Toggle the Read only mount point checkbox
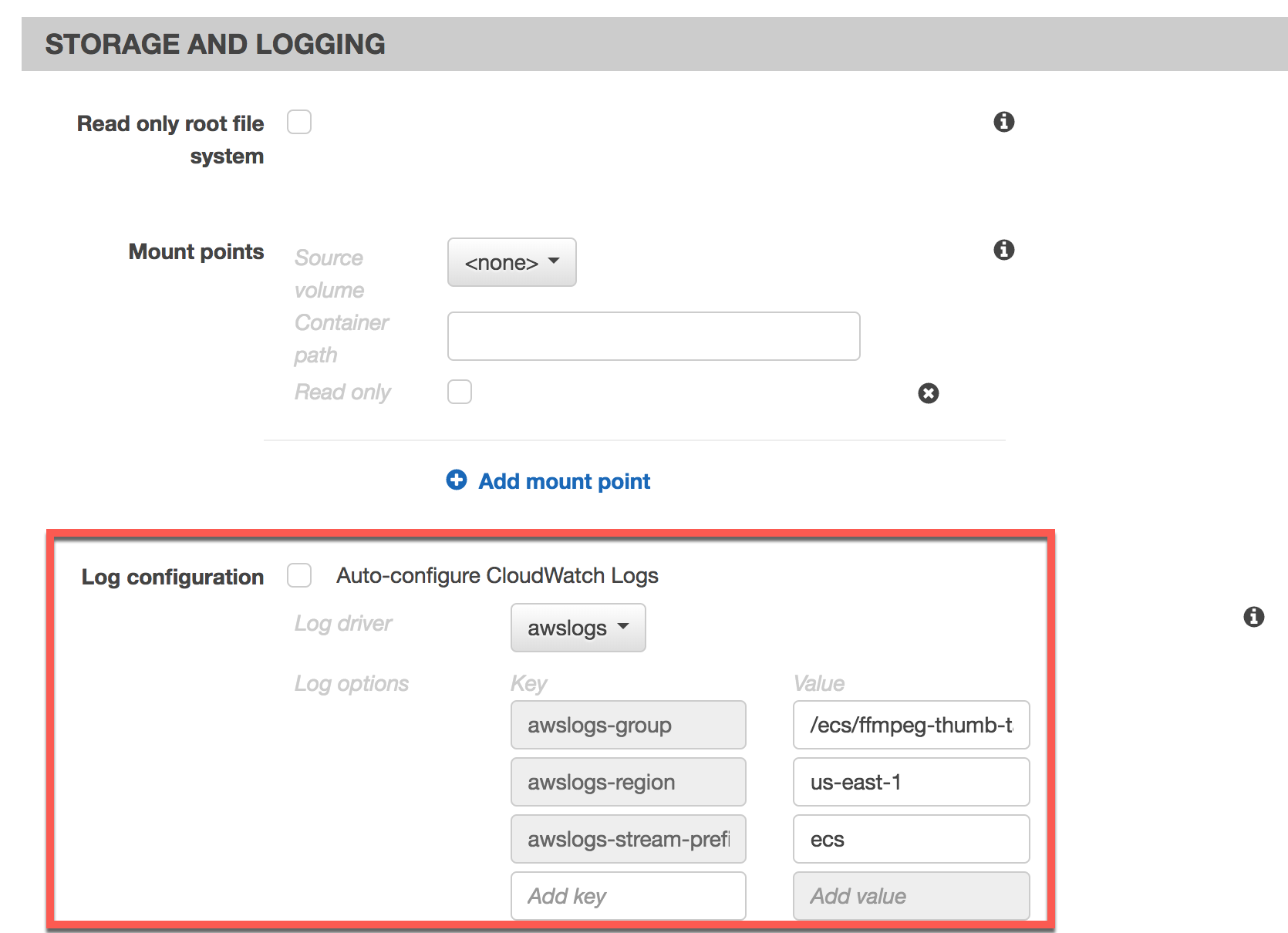This screenshot has height=933, width=1288. (x=459, y=392)
